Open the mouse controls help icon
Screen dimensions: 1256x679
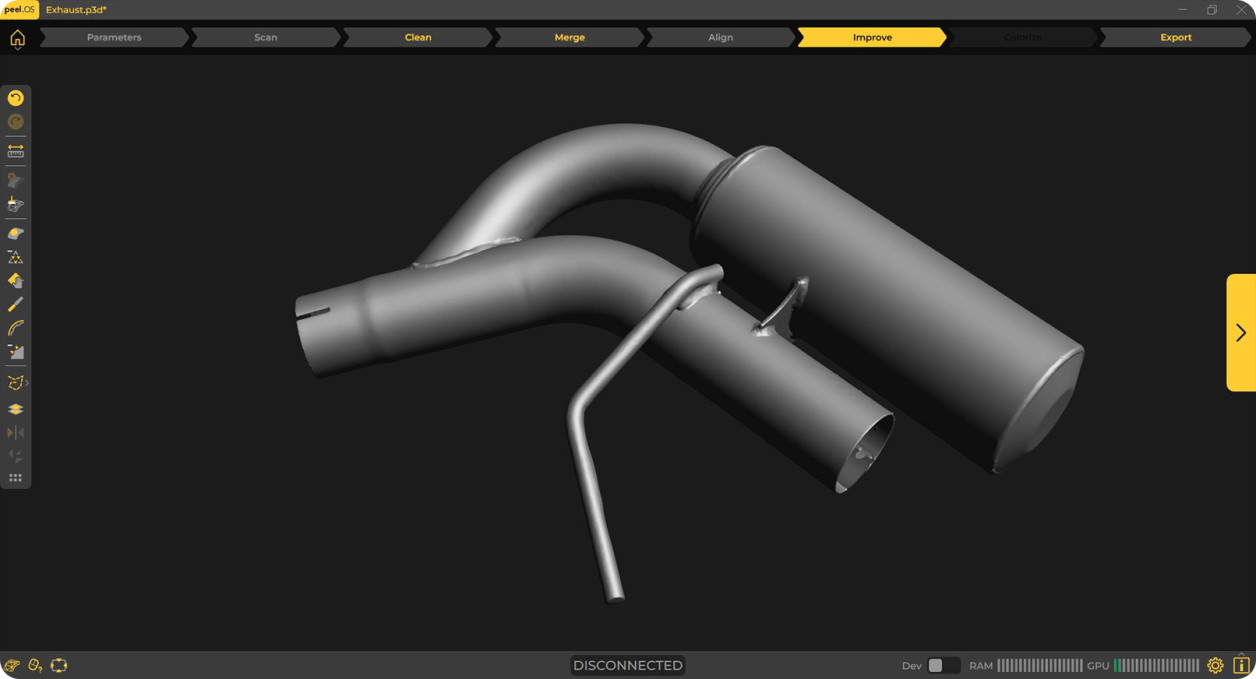point(34,665)
